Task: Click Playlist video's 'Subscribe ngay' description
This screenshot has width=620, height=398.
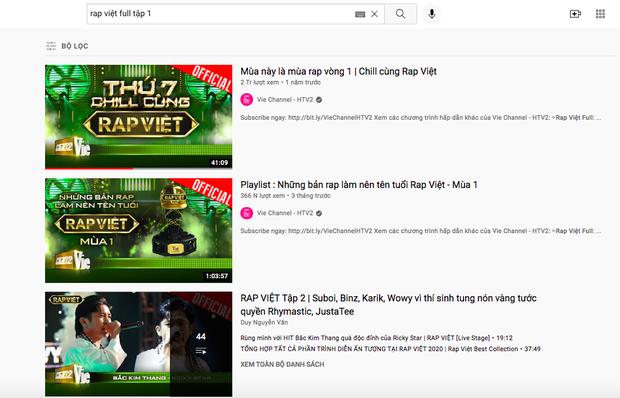Action: point(421,231)
